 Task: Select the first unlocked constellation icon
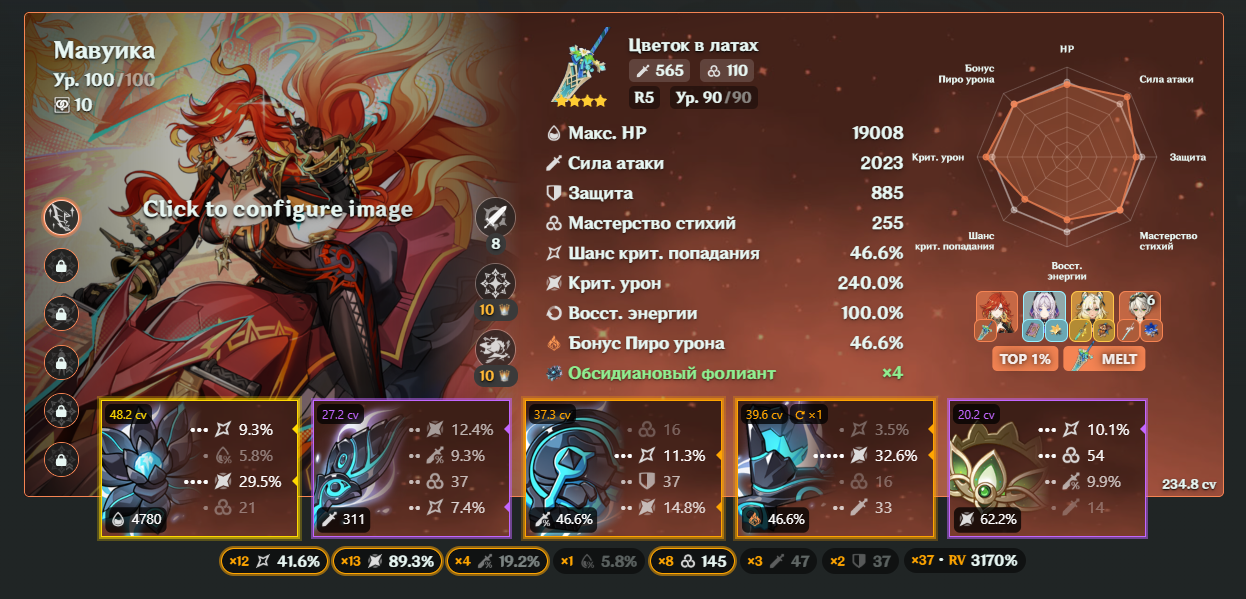pos(62,216)
